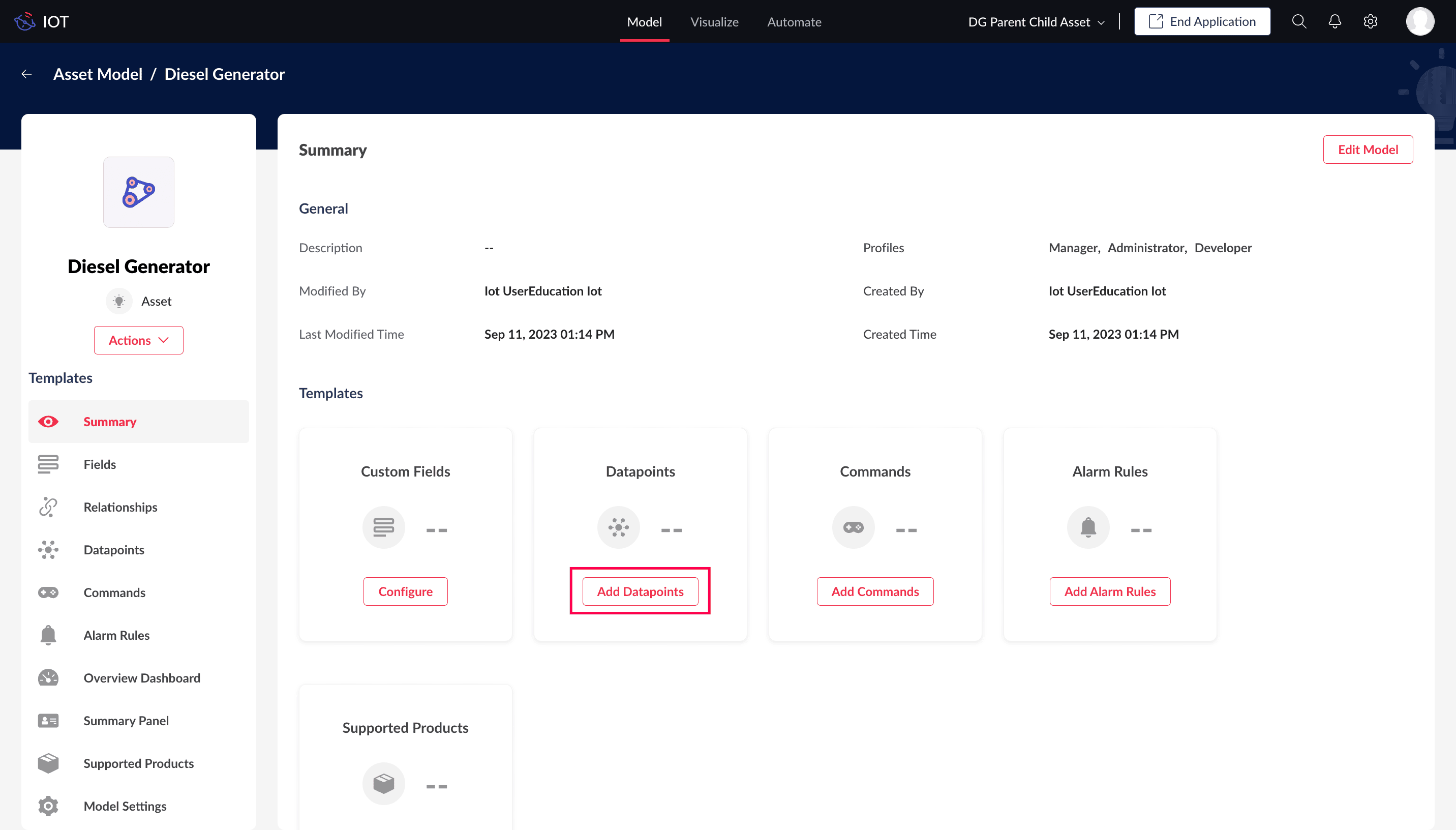Screen dimensions: 1456x830
Task: Click the Diesel Generator model image
Action: (x=138, y=192)
